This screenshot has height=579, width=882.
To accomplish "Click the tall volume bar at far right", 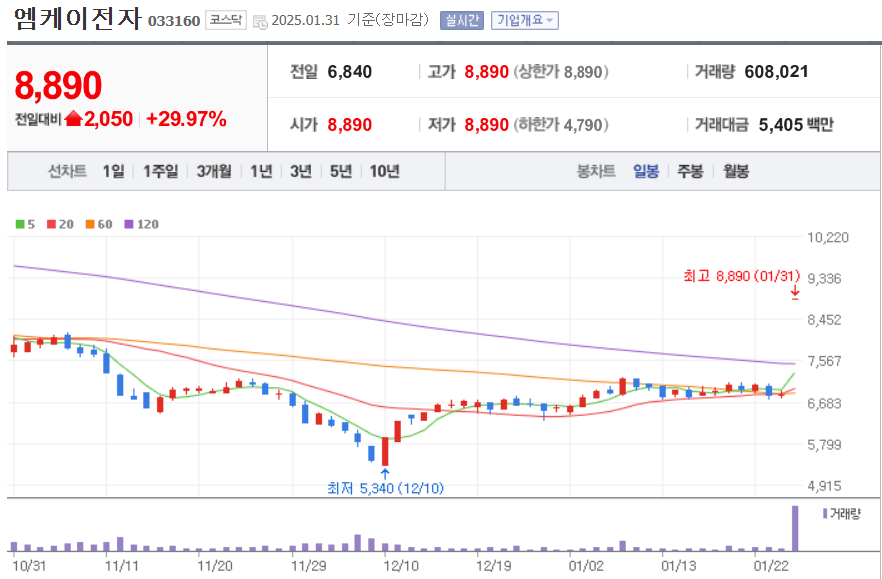I will (795, 528).
